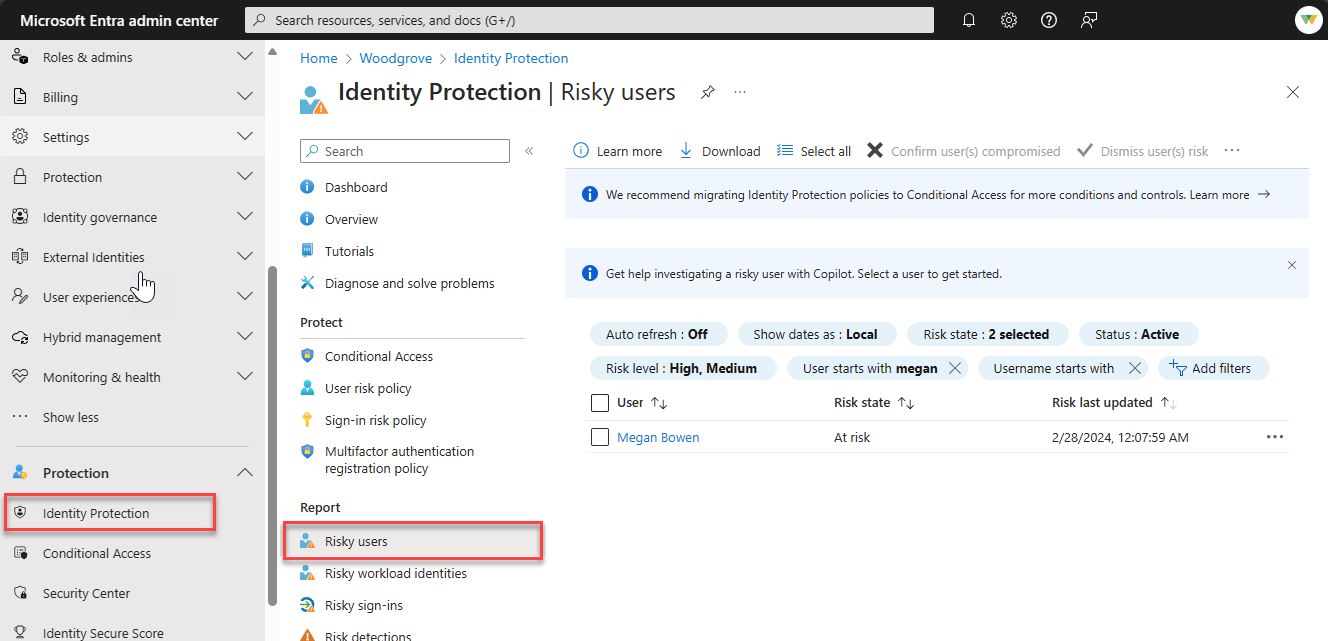1328x641 pixels.
Task: Check the select-all header checkbox
Action: 600,403
